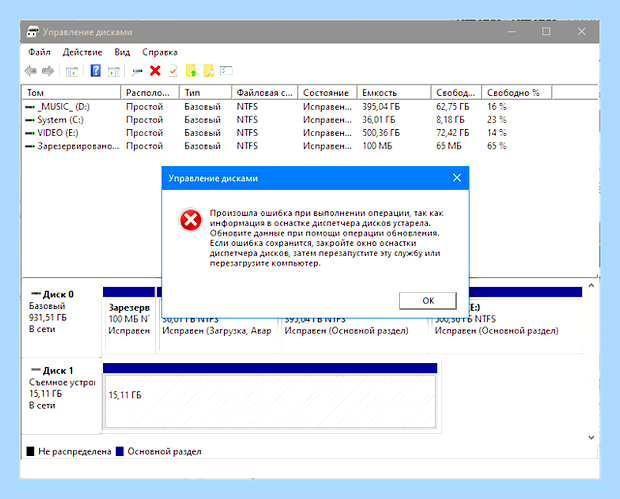620x499 pixels.
Task: Click the checklist settings toolbar icon
Action: tap(226, 71)
